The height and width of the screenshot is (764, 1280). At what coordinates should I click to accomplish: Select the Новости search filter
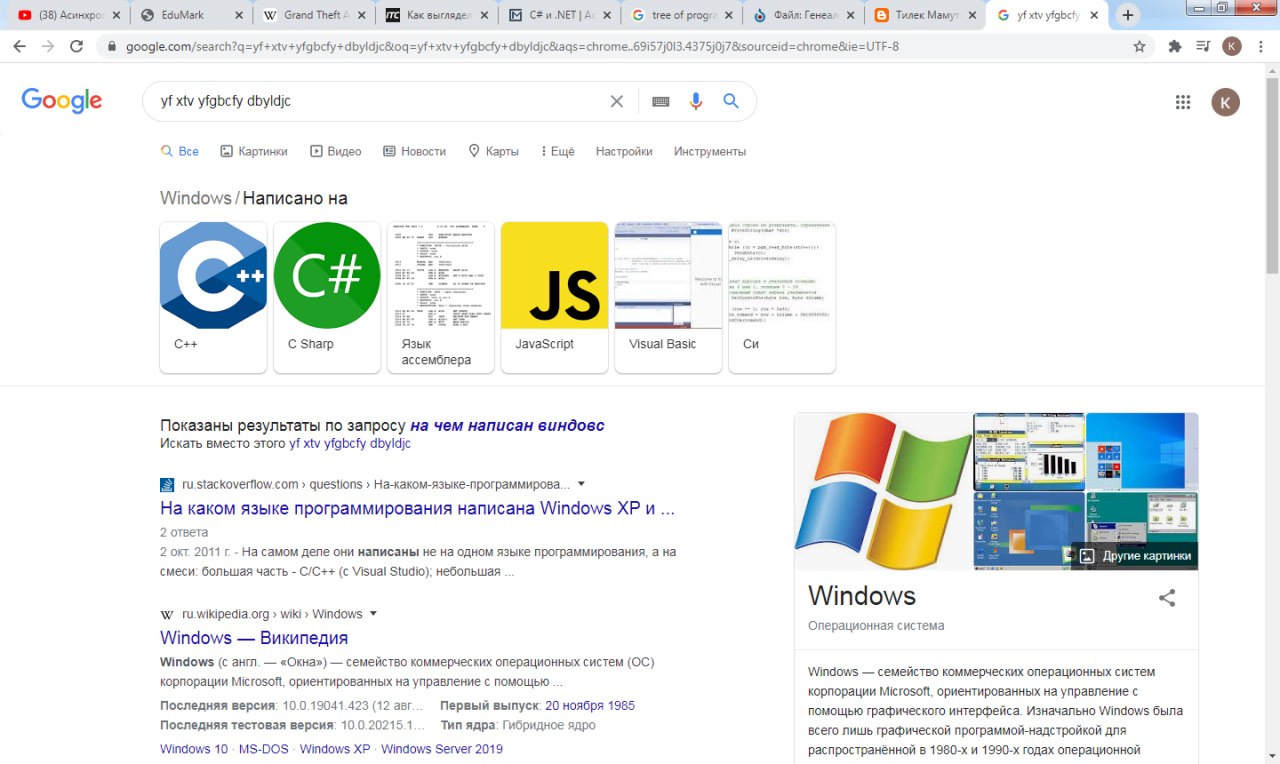click(414, 151)
